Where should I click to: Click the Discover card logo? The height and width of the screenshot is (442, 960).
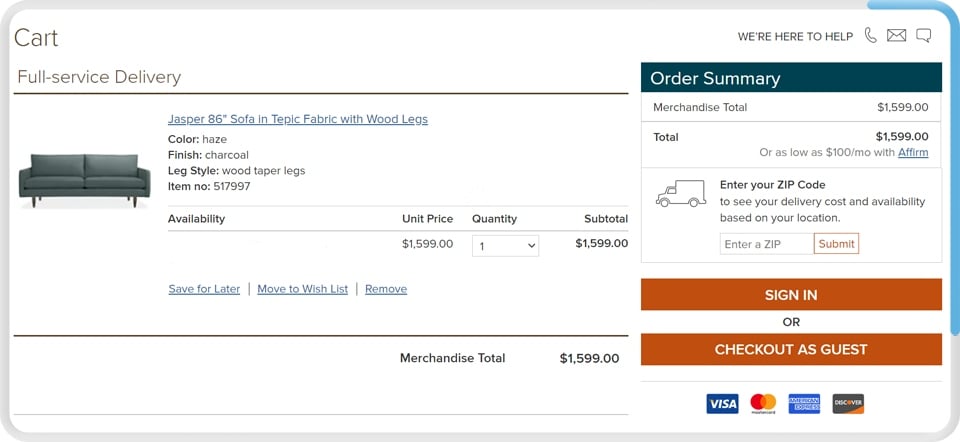[x=848, y=403]
